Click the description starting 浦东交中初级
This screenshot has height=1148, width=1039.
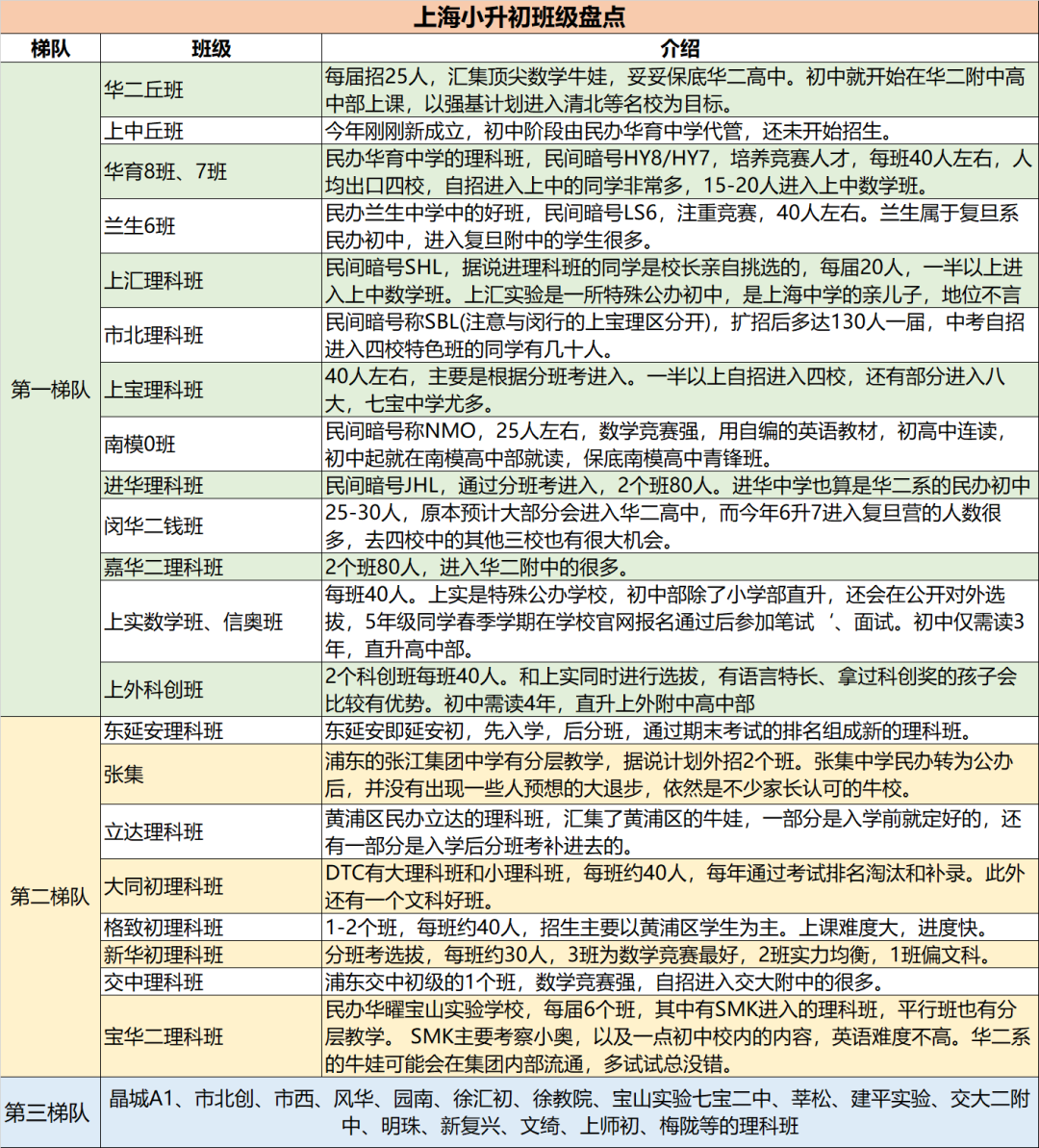[x=679, y=982]
